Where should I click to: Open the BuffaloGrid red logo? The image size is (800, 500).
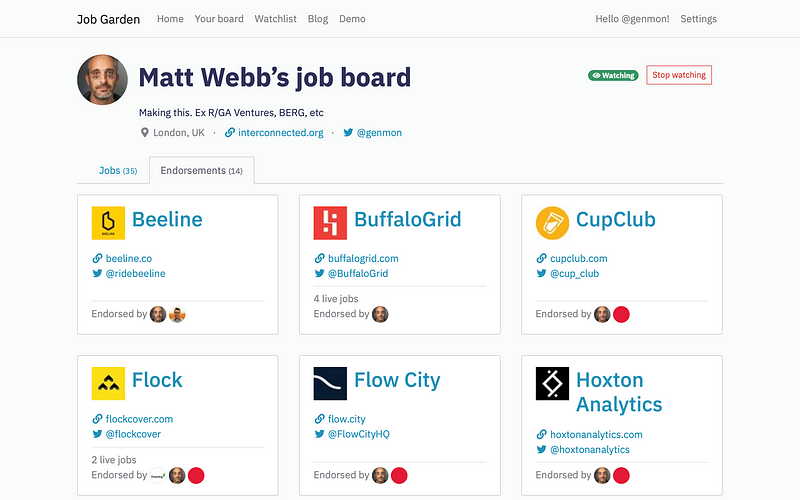330,223
